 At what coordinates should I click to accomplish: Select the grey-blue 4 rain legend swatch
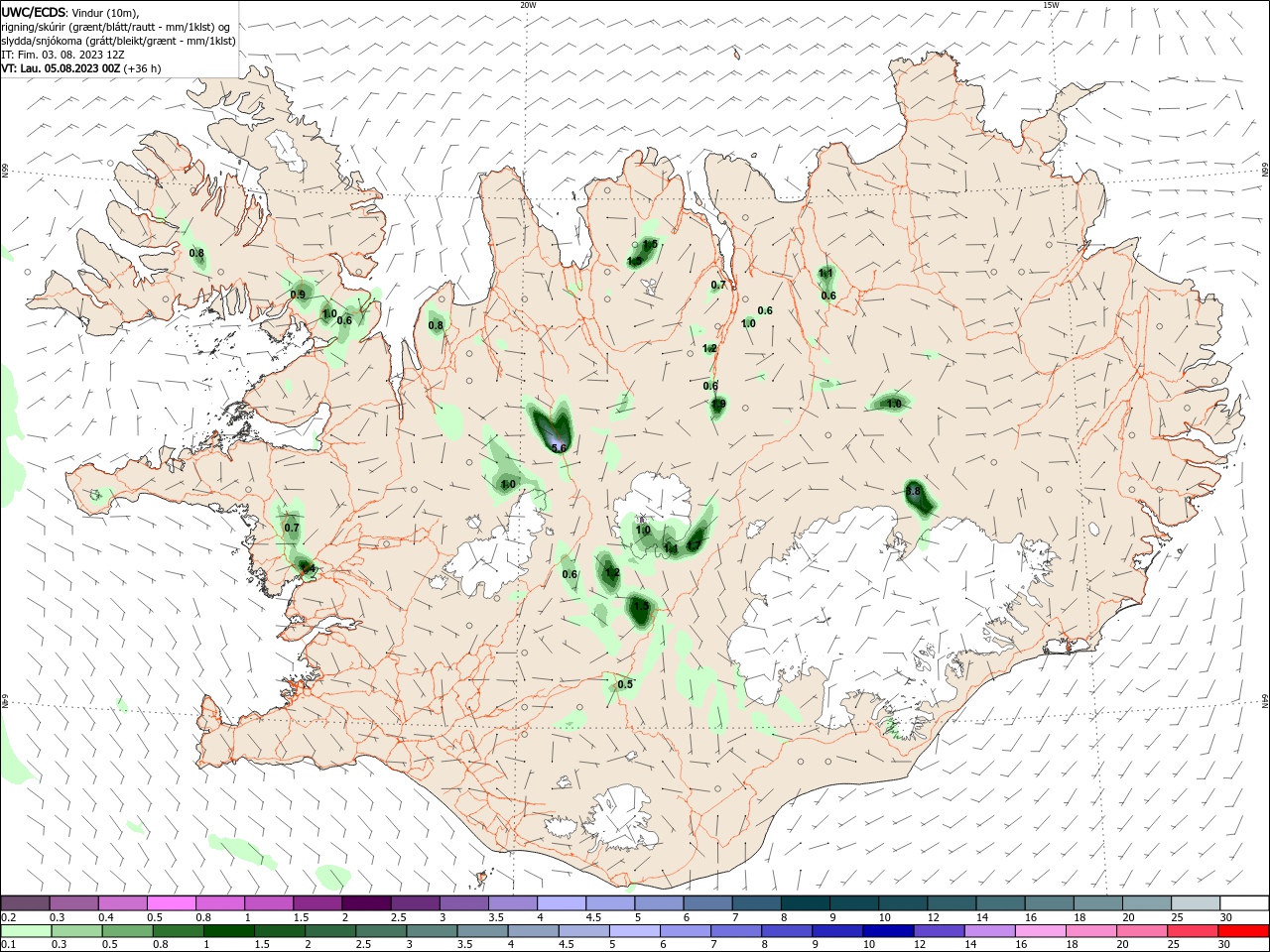(x=532, y=931)
